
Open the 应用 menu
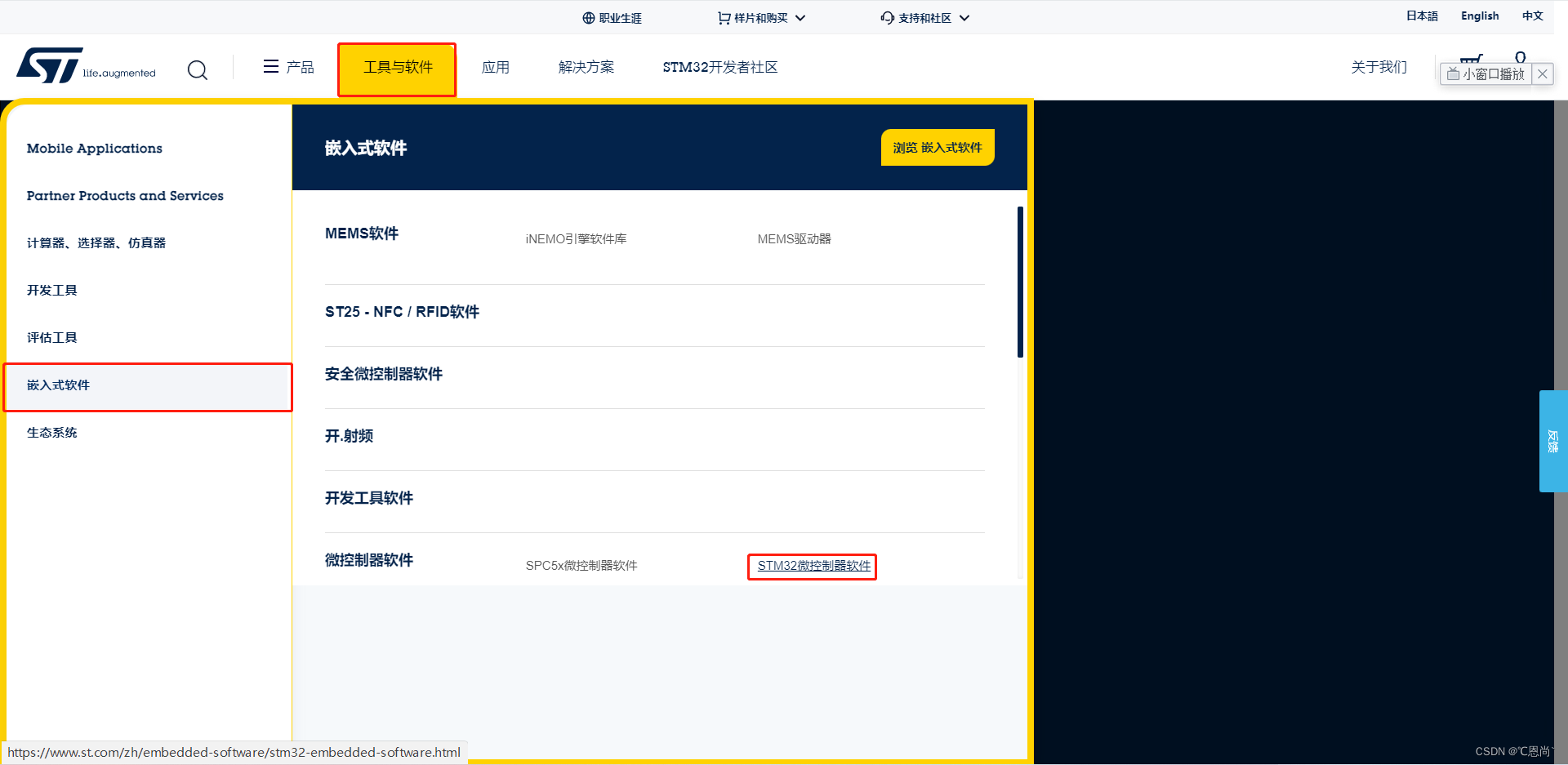(x=495, y=67)
